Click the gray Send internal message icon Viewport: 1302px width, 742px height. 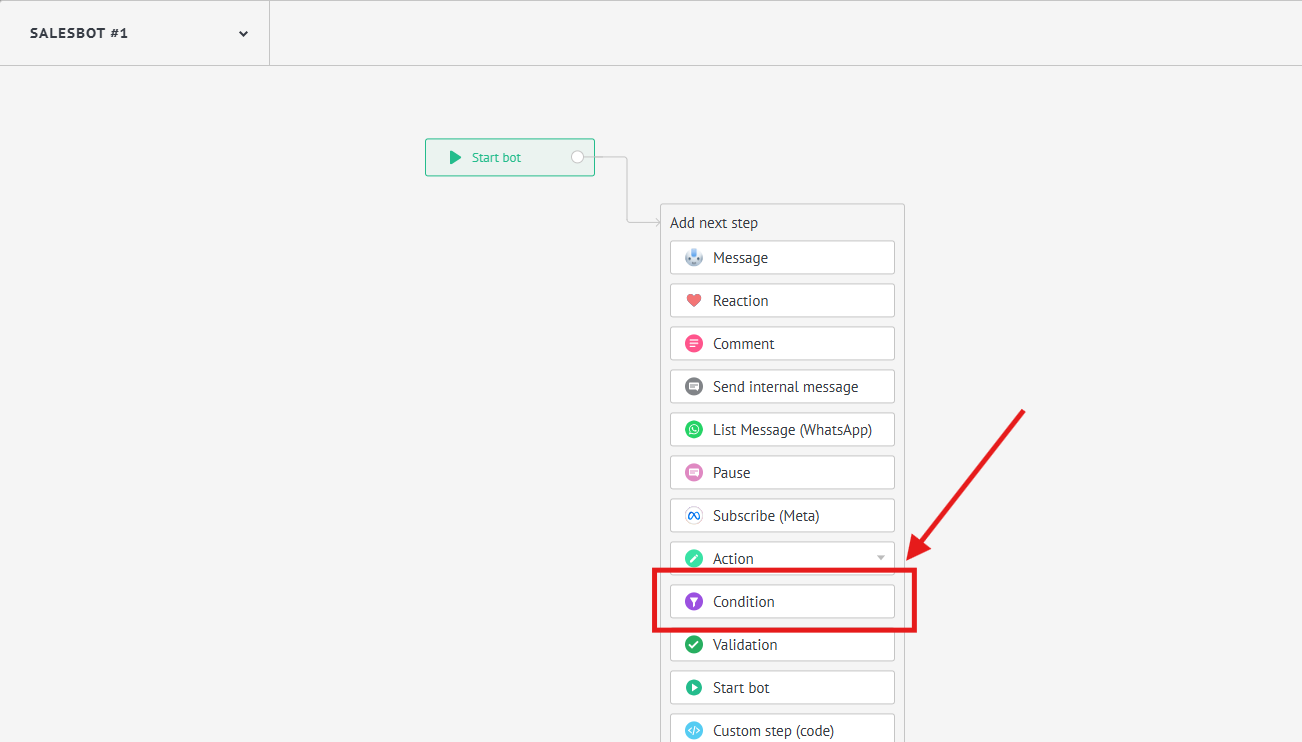point(693,387)
